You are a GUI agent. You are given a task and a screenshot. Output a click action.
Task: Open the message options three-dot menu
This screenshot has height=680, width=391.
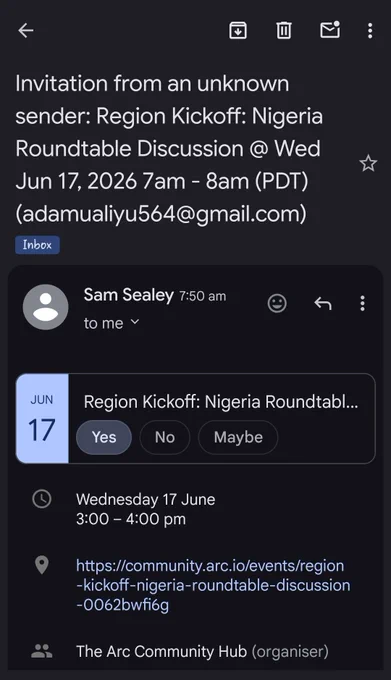pyautogui.click(x=362, y=303)
